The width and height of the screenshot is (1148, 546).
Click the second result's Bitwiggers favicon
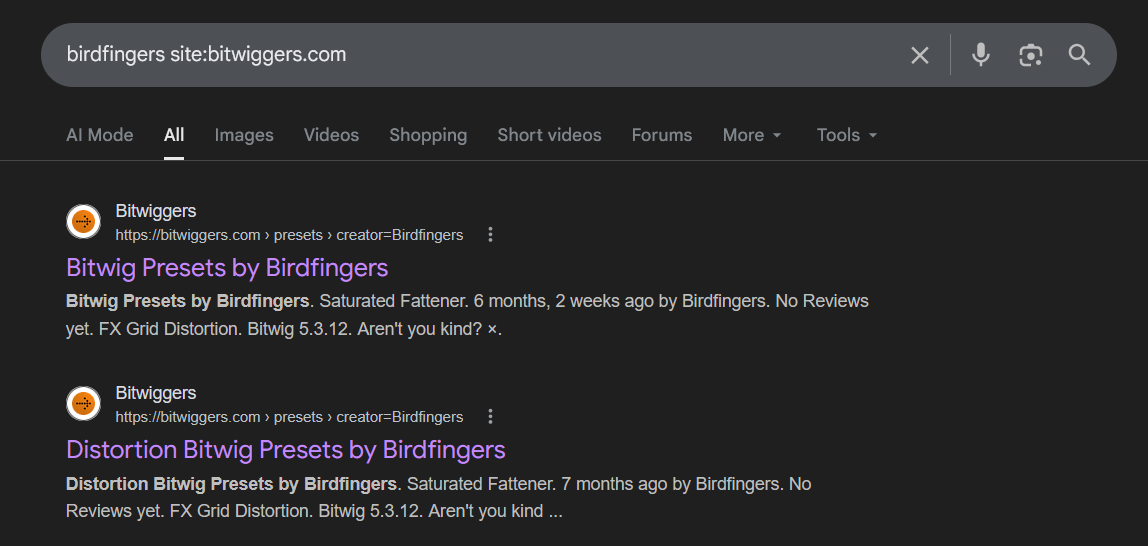tap(84, 404)
